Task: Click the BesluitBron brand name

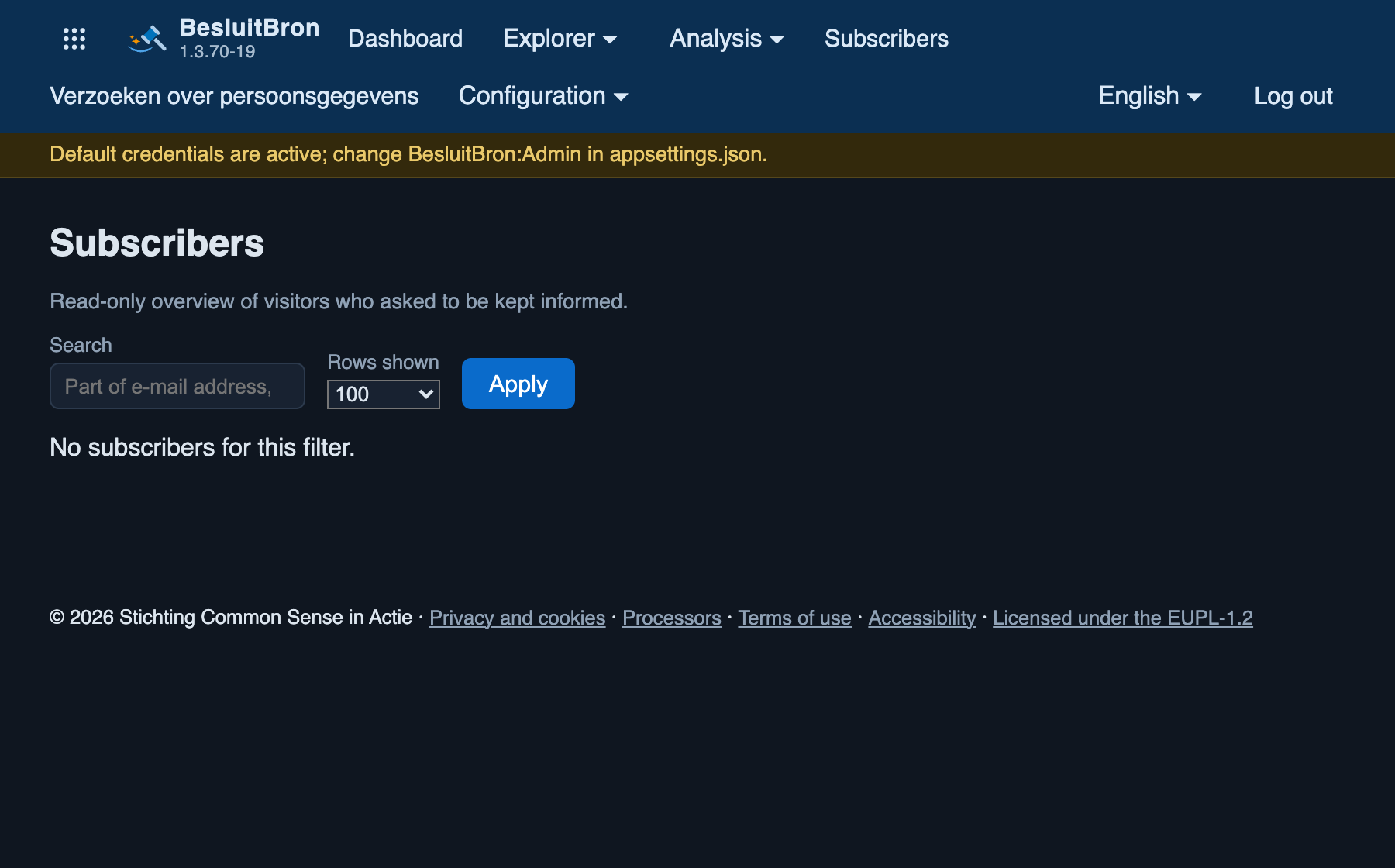Action: click(x=250, y=28)
